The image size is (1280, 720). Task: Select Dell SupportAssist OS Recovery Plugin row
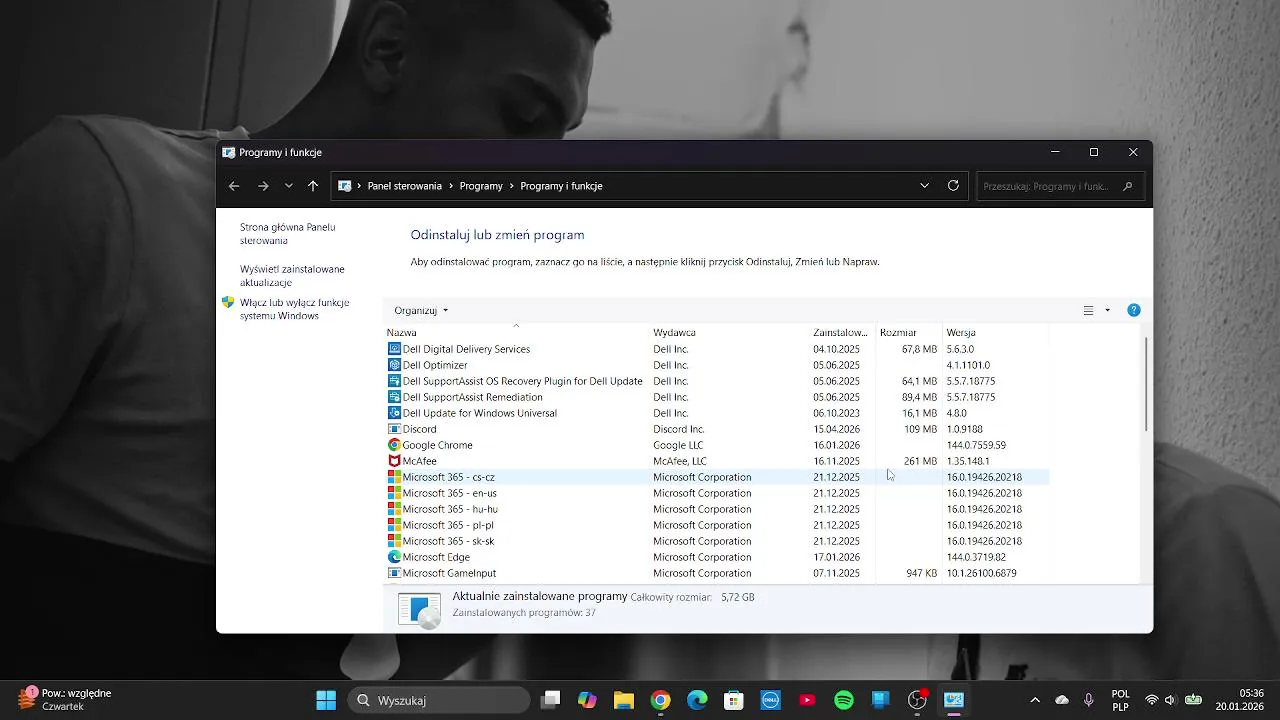click(x=717, y=381)
